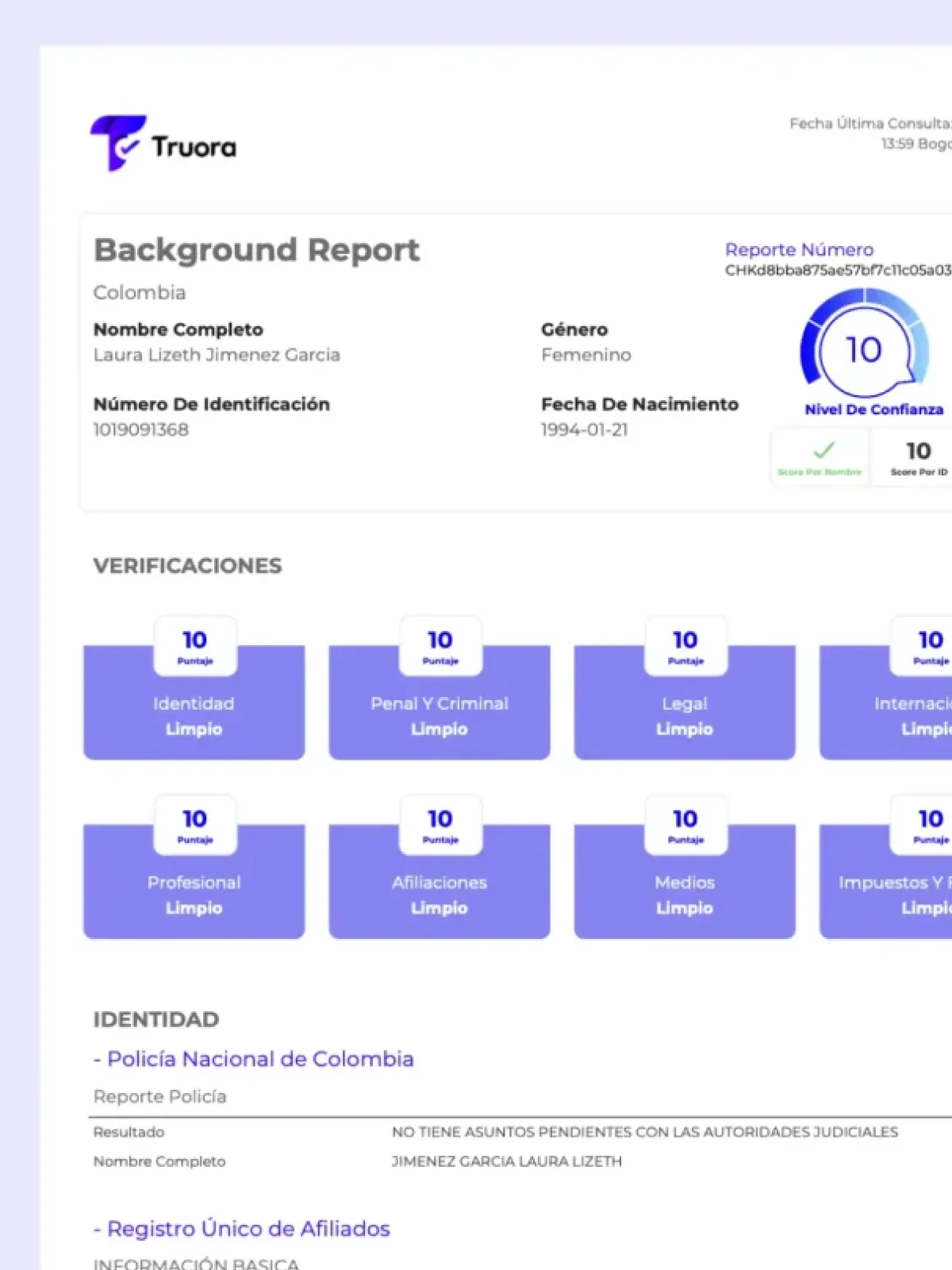Select the Fecha De Nacimiento label
952x1270 pixels.
(639, 404)
